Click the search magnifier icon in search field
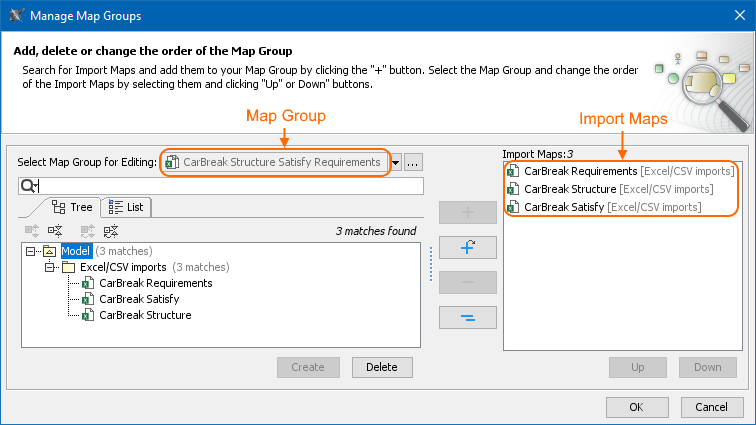 click(28, 186)
